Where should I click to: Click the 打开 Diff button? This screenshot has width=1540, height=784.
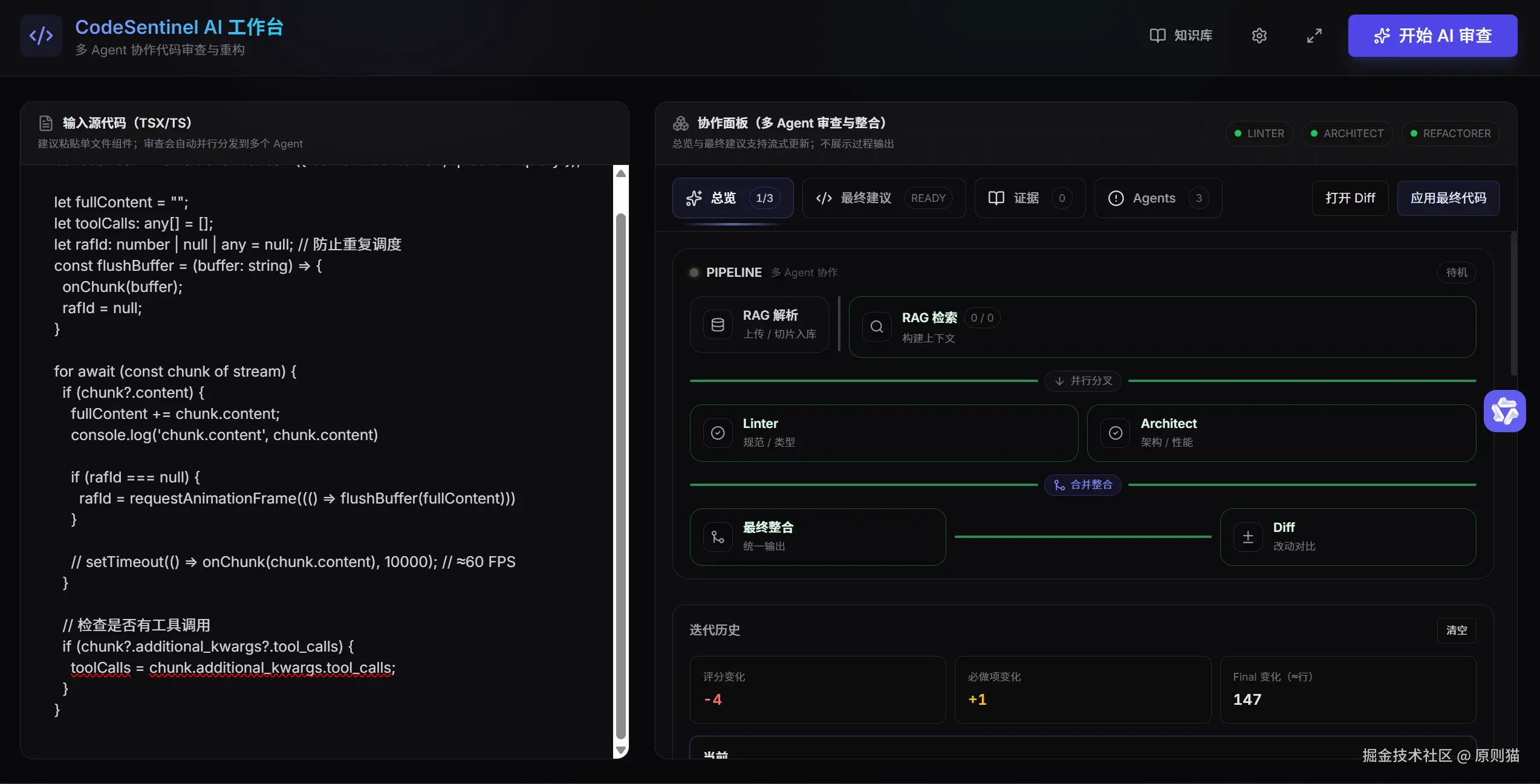coord(1350,198)
